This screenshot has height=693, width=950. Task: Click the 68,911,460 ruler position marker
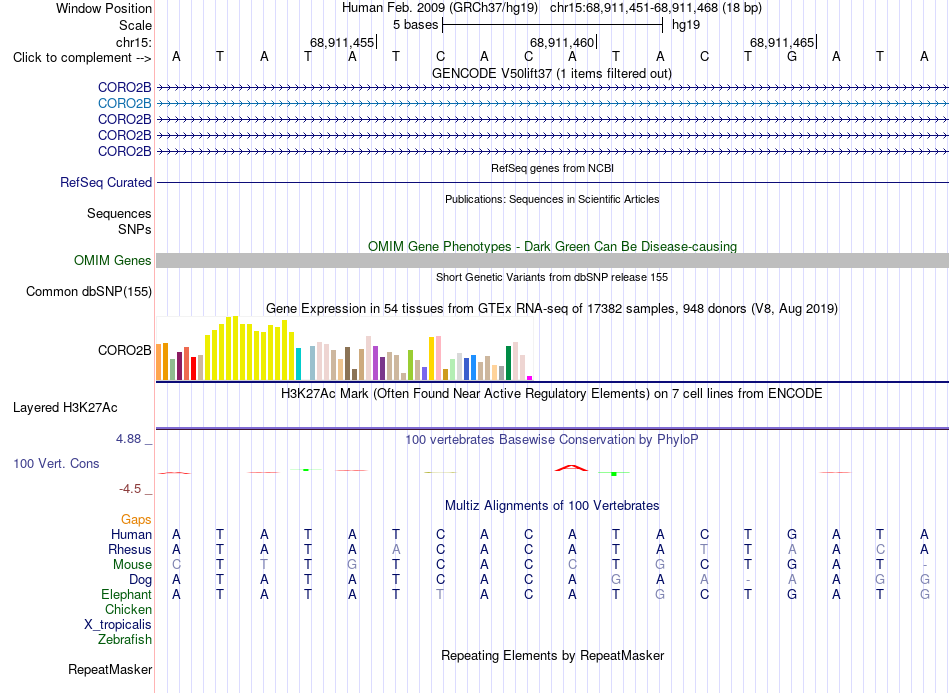[563, 42]
